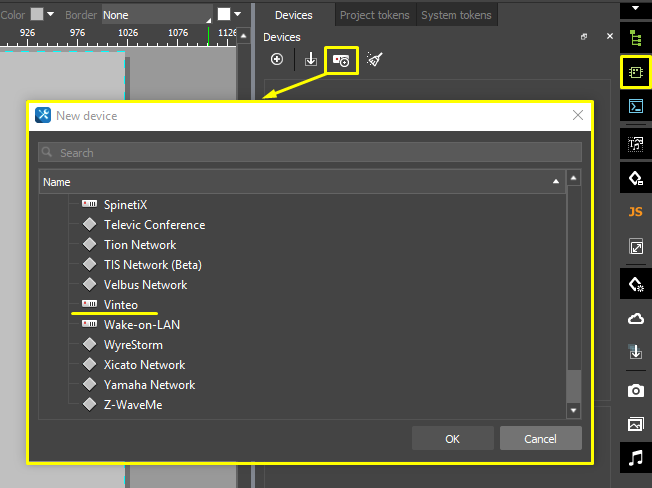Select Vinteo in the device list
Screen dimensions: 652x488
tap(120, 305)
